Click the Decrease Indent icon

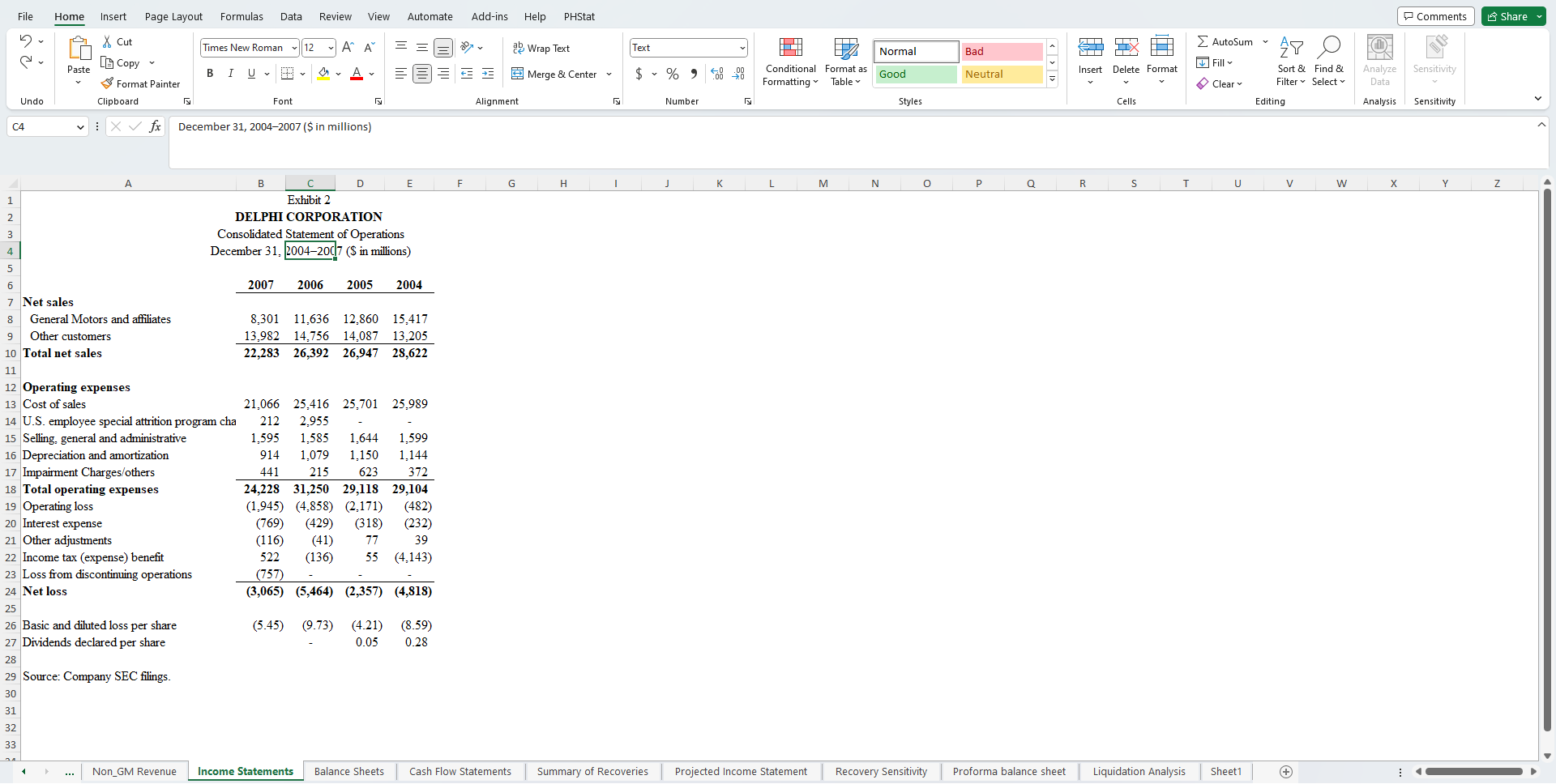click(467, 74)
